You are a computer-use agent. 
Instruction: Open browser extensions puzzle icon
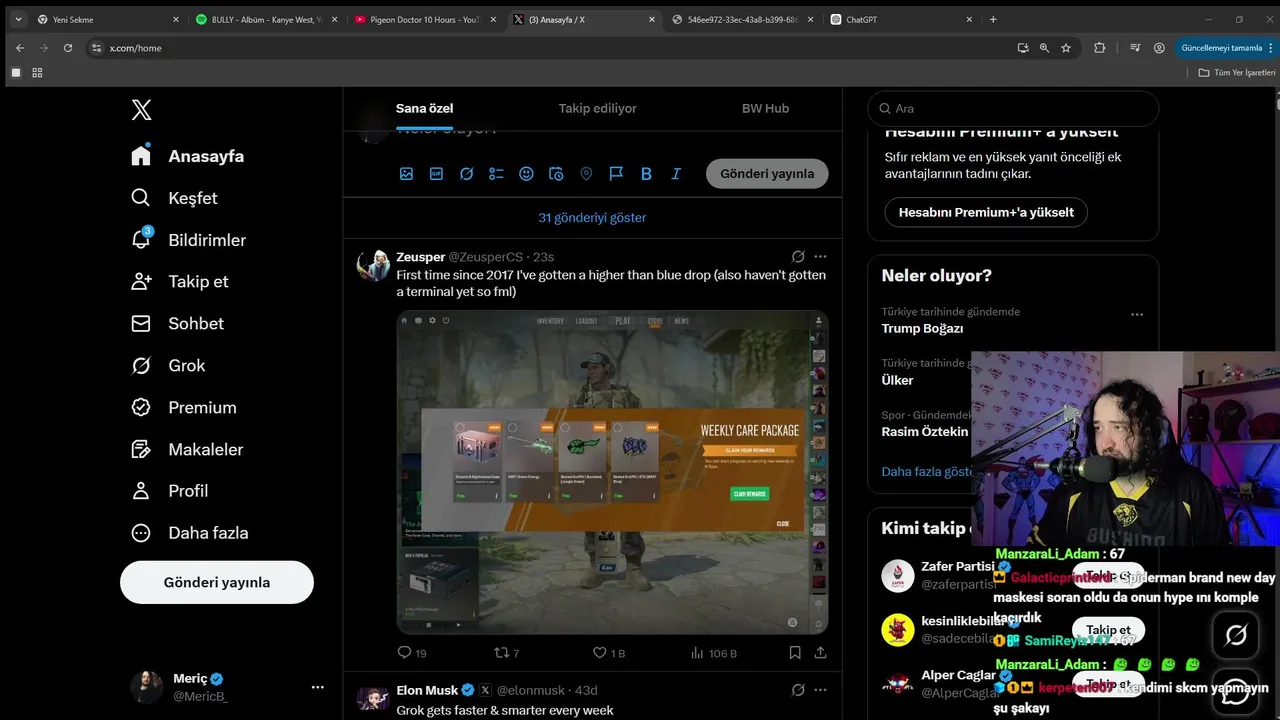[x=1100, y=48]
